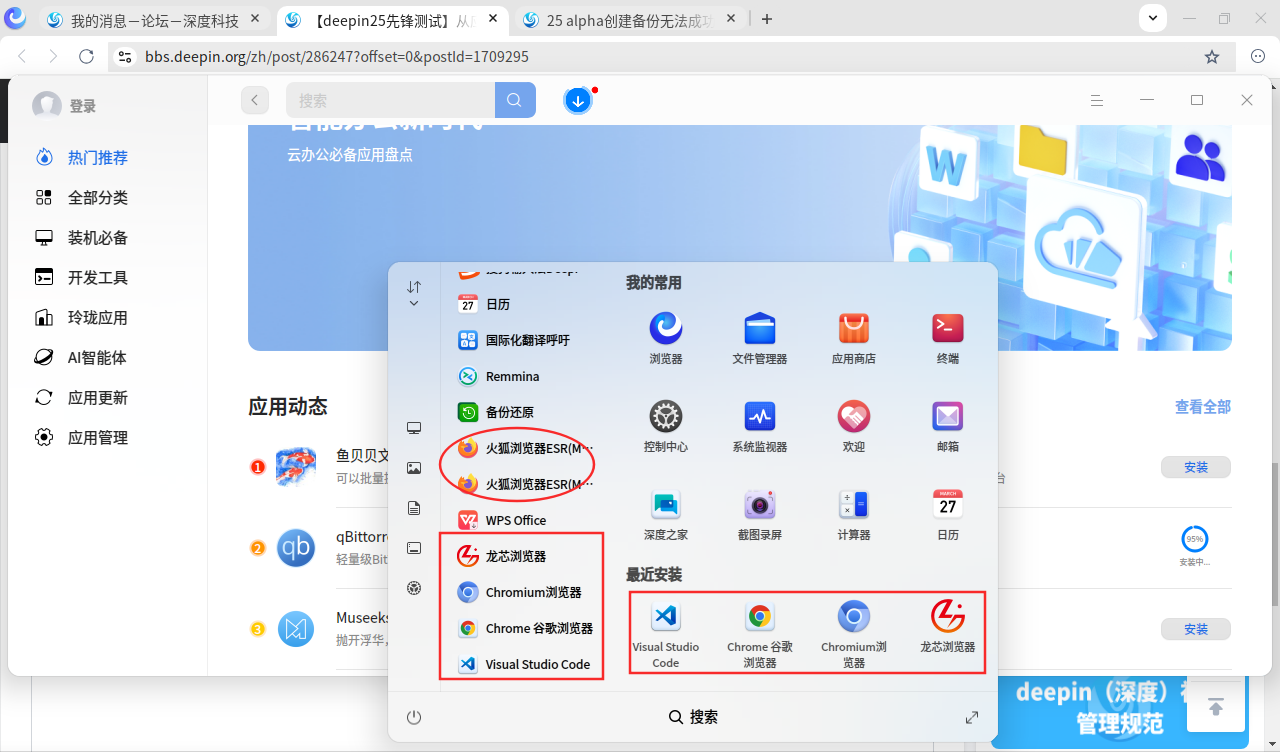Click the app store 搜索 input field

click(391, 100)
